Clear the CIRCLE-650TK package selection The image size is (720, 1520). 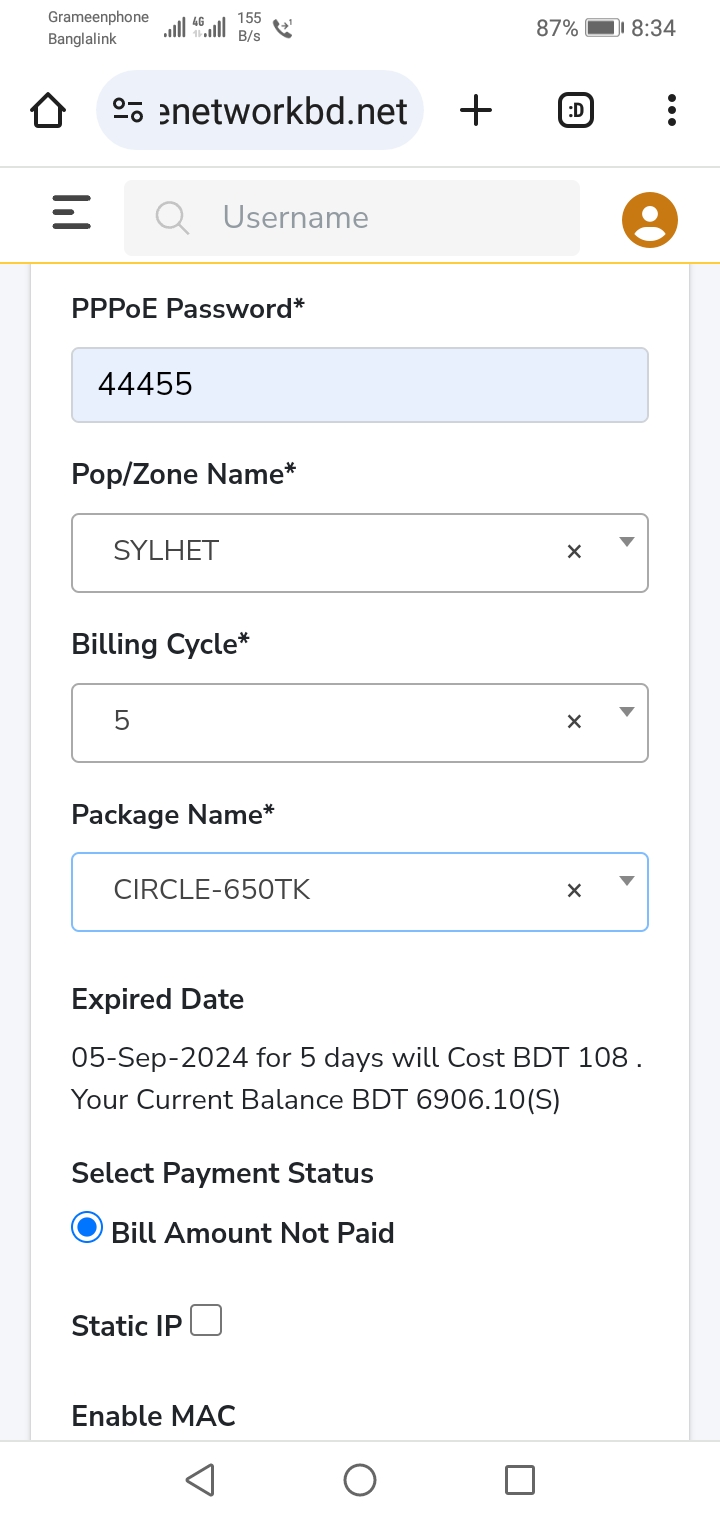[574, 890]
